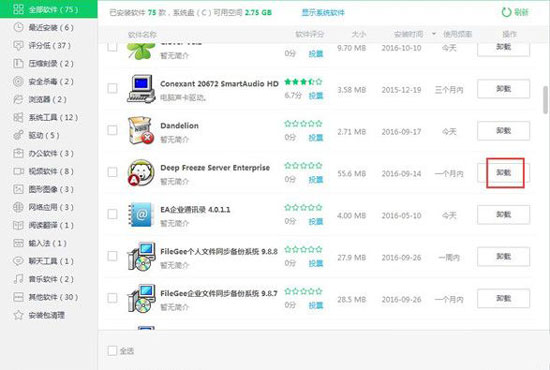Screen dimensions: 550x370
Task: Open the 压缩刻录 (2) category icon
Action: coord(18,63)
